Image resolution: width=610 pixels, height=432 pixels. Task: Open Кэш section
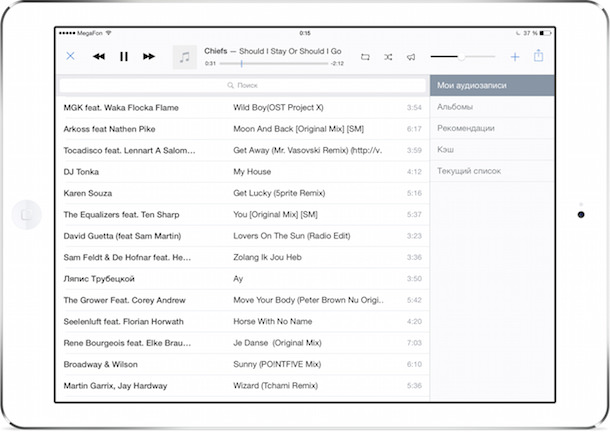(x=492, y=149)
